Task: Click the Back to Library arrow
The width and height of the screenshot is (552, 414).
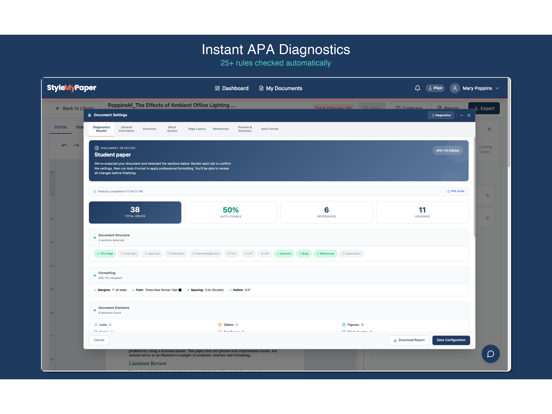Action: [58, 108]
